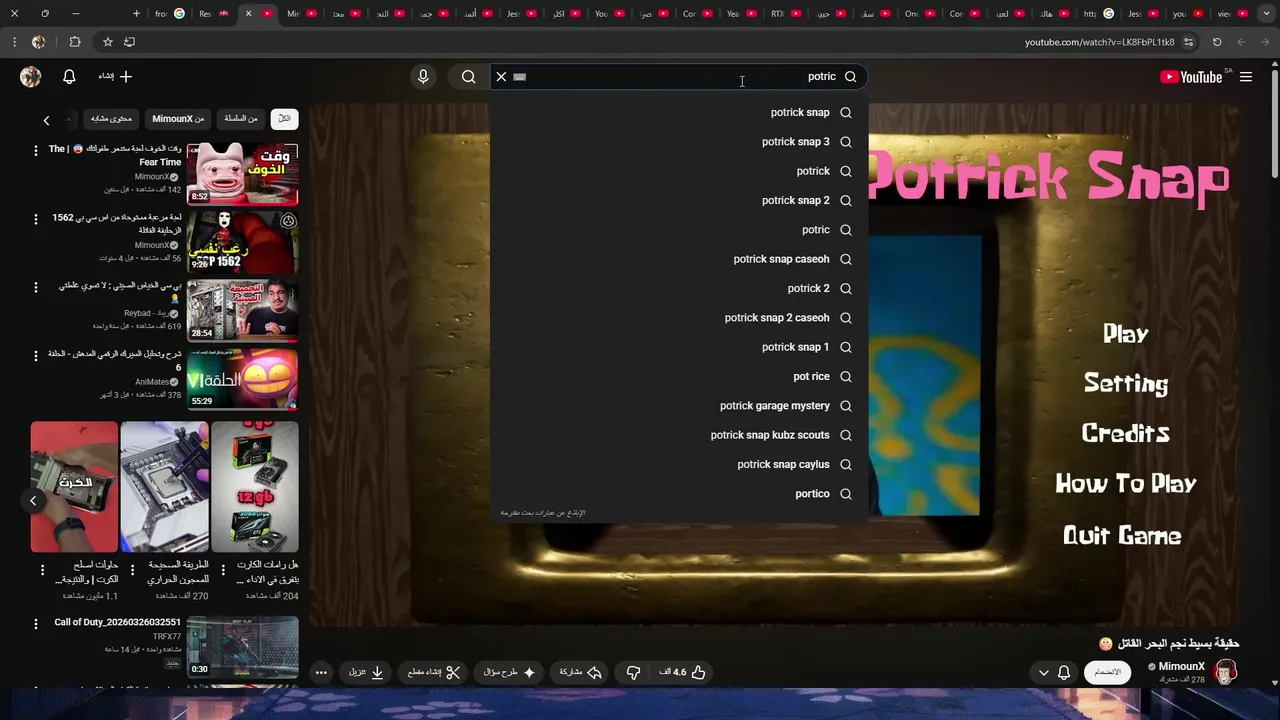Clear the search box with X icon

501,77
